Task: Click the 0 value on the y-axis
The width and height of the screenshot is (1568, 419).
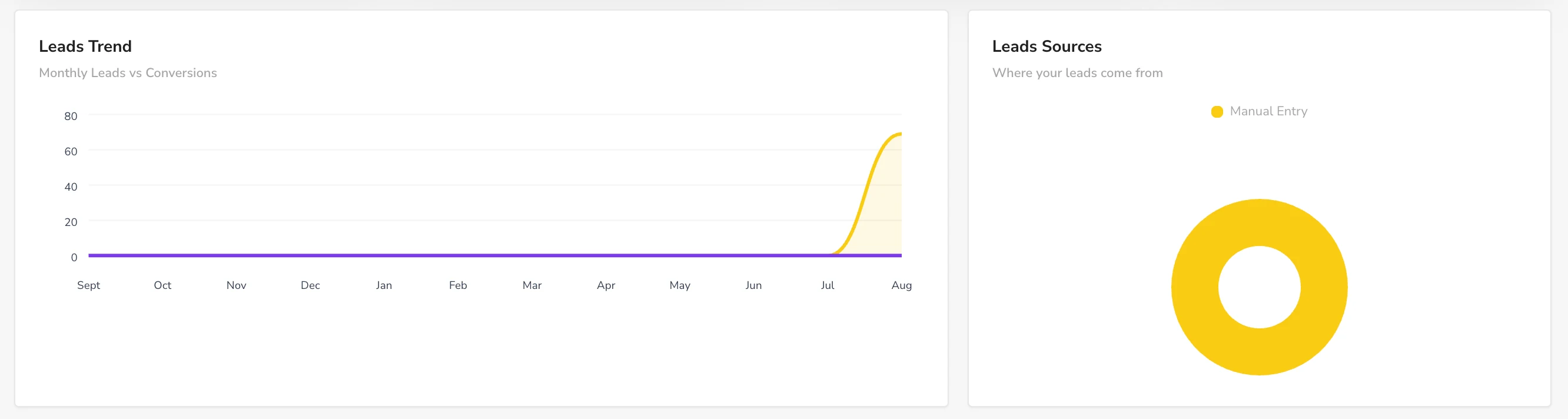Action: pyautogui.click(x=74, y=257)
